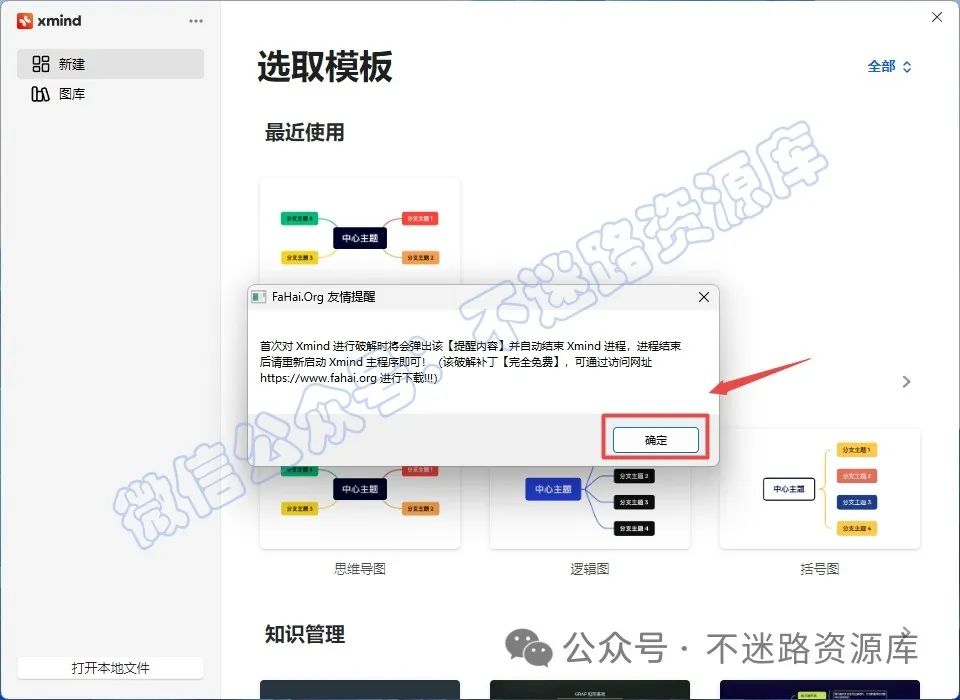Open 图库 in the sidebar
Viewport: 960px width, 700px height.
pyautogui.click(x=110, y=94)
